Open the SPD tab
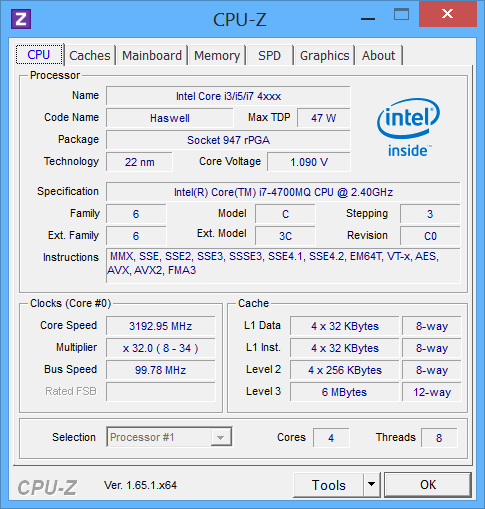Image resolution: width=485 pixels, height=509 pixels. (x=269, y=55)
